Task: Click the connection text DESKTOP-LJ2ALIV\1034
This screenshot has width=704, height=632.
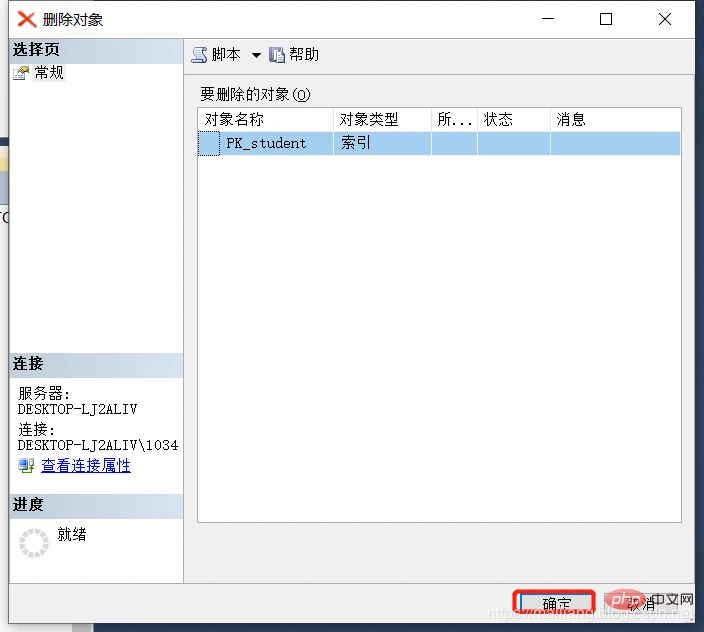Action: point(98,445)
